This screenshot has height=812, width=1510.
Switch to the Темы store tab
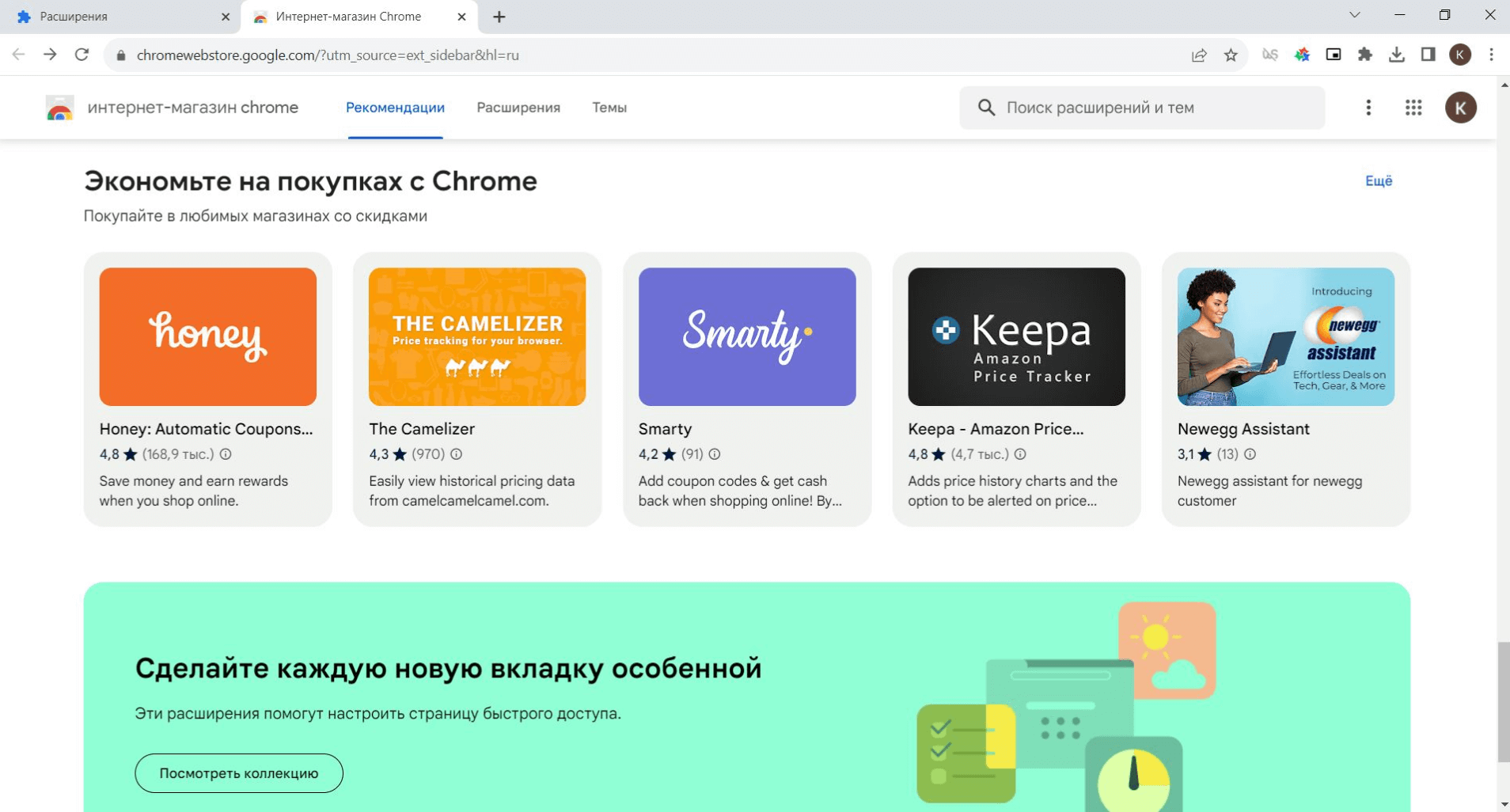609,108
